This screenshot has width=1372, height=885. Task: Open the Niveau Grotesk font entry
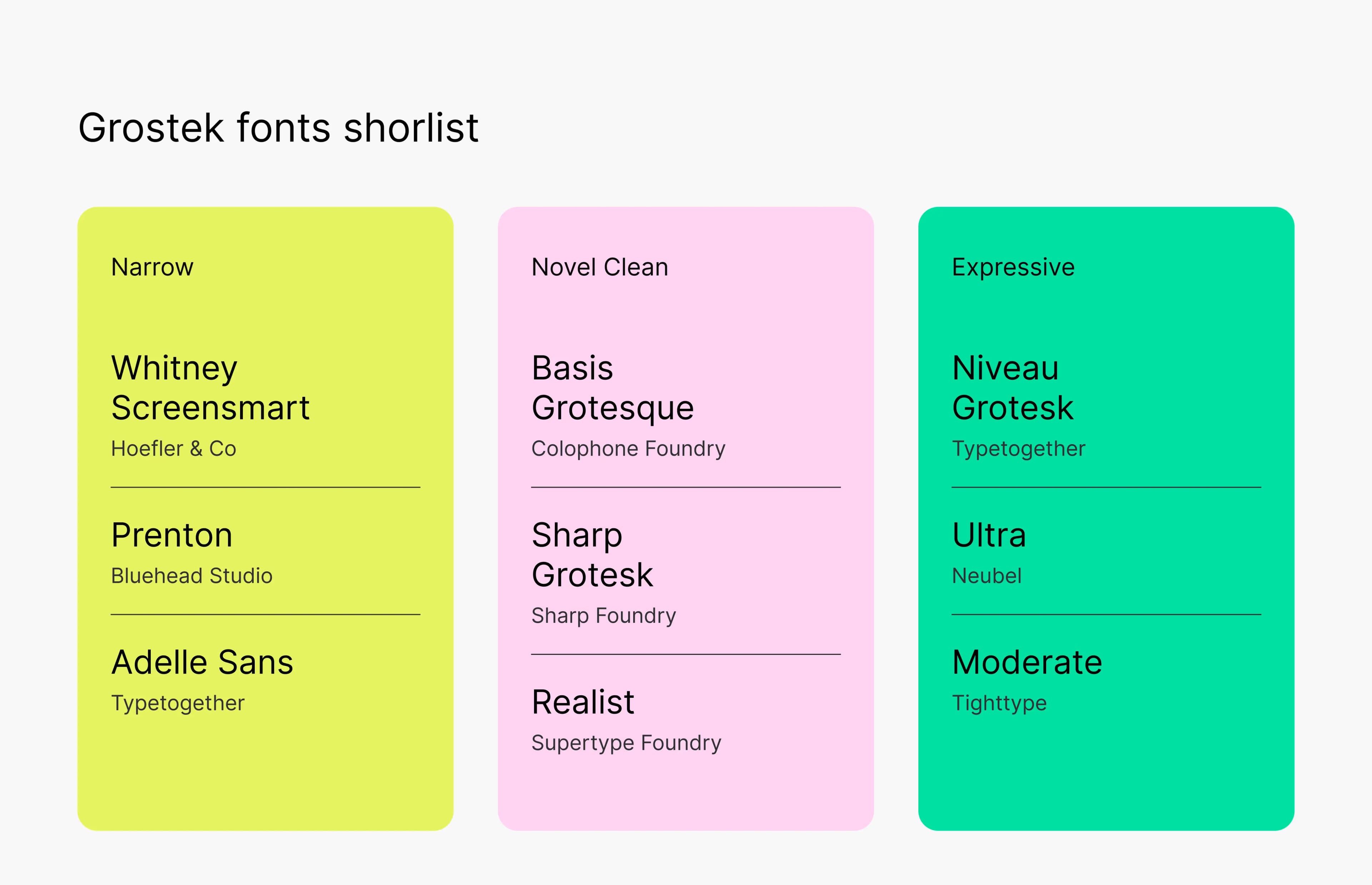(1012, 388)
